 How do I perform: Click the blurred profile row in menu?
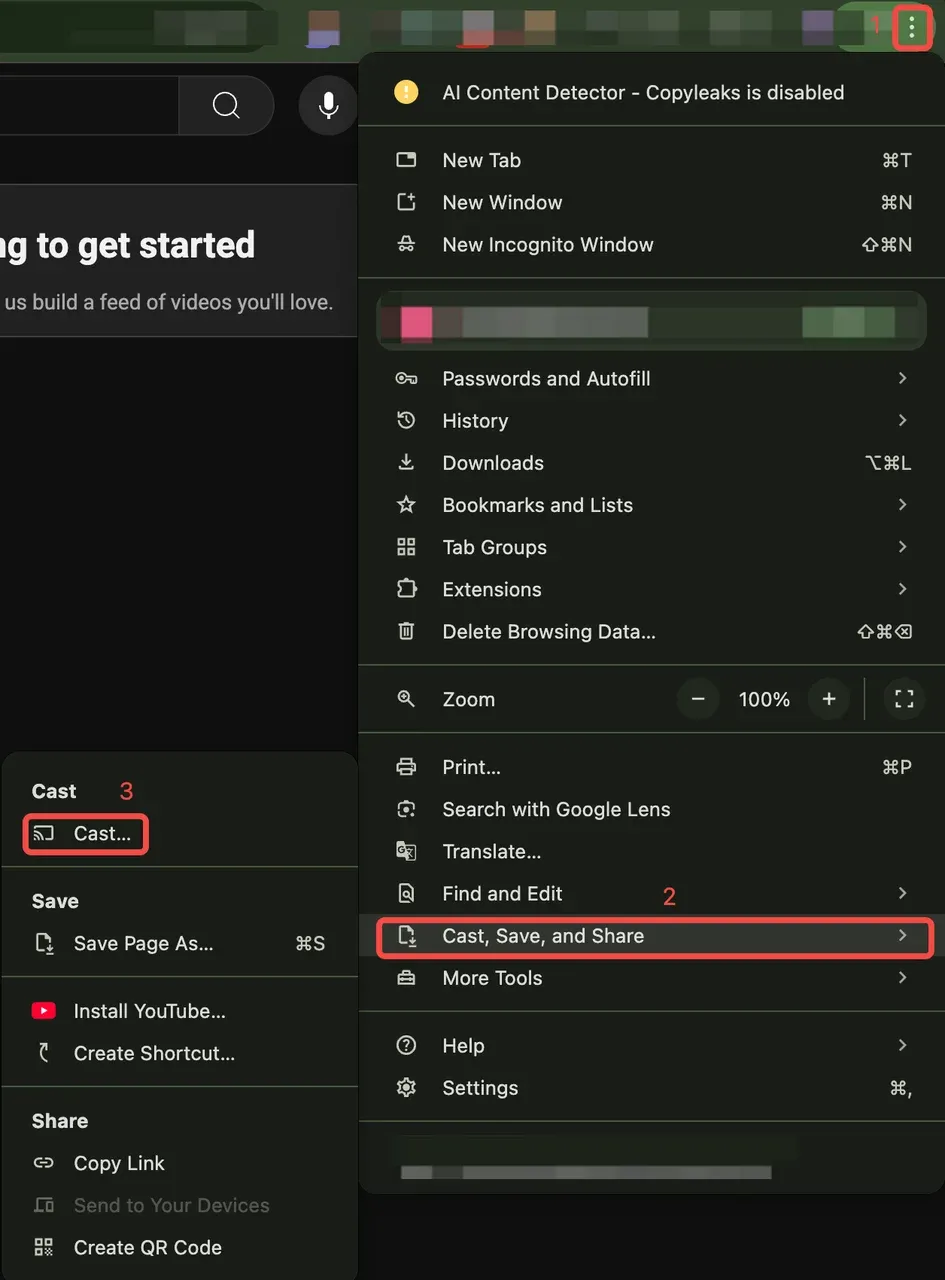pos(652,321)
